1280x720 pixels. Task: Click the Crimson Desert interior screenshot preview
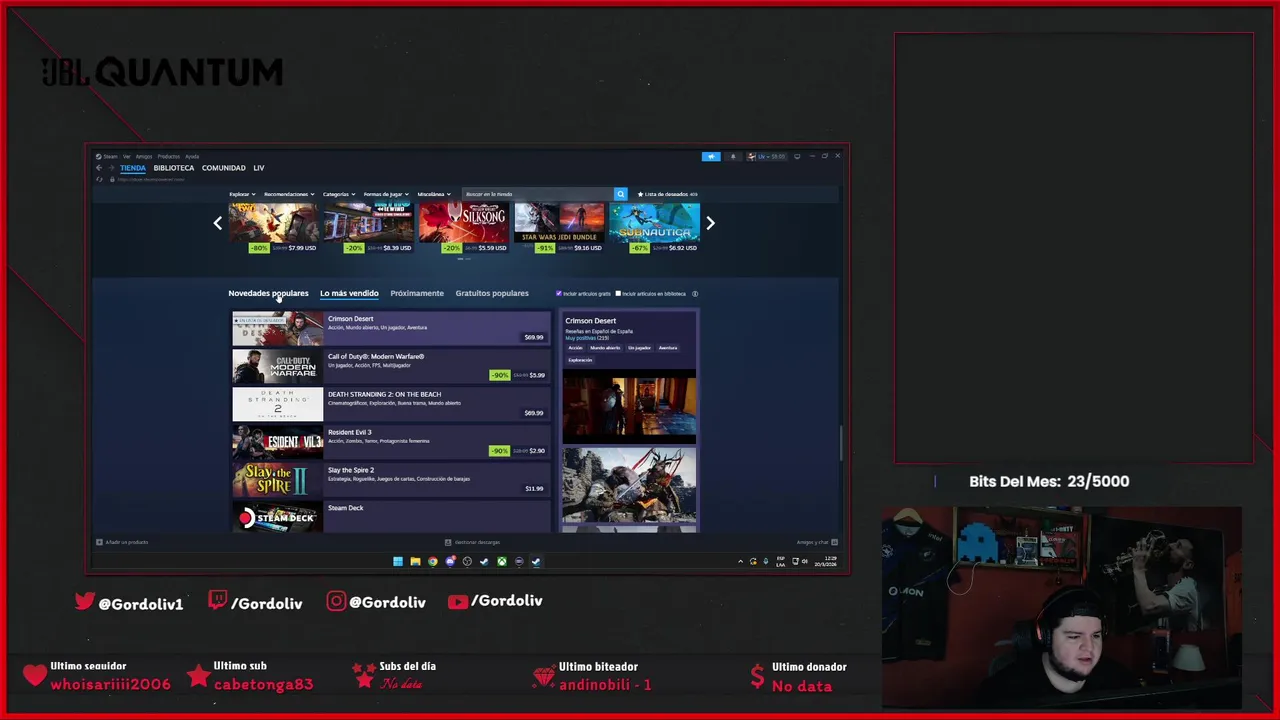[x=629, y=407]
